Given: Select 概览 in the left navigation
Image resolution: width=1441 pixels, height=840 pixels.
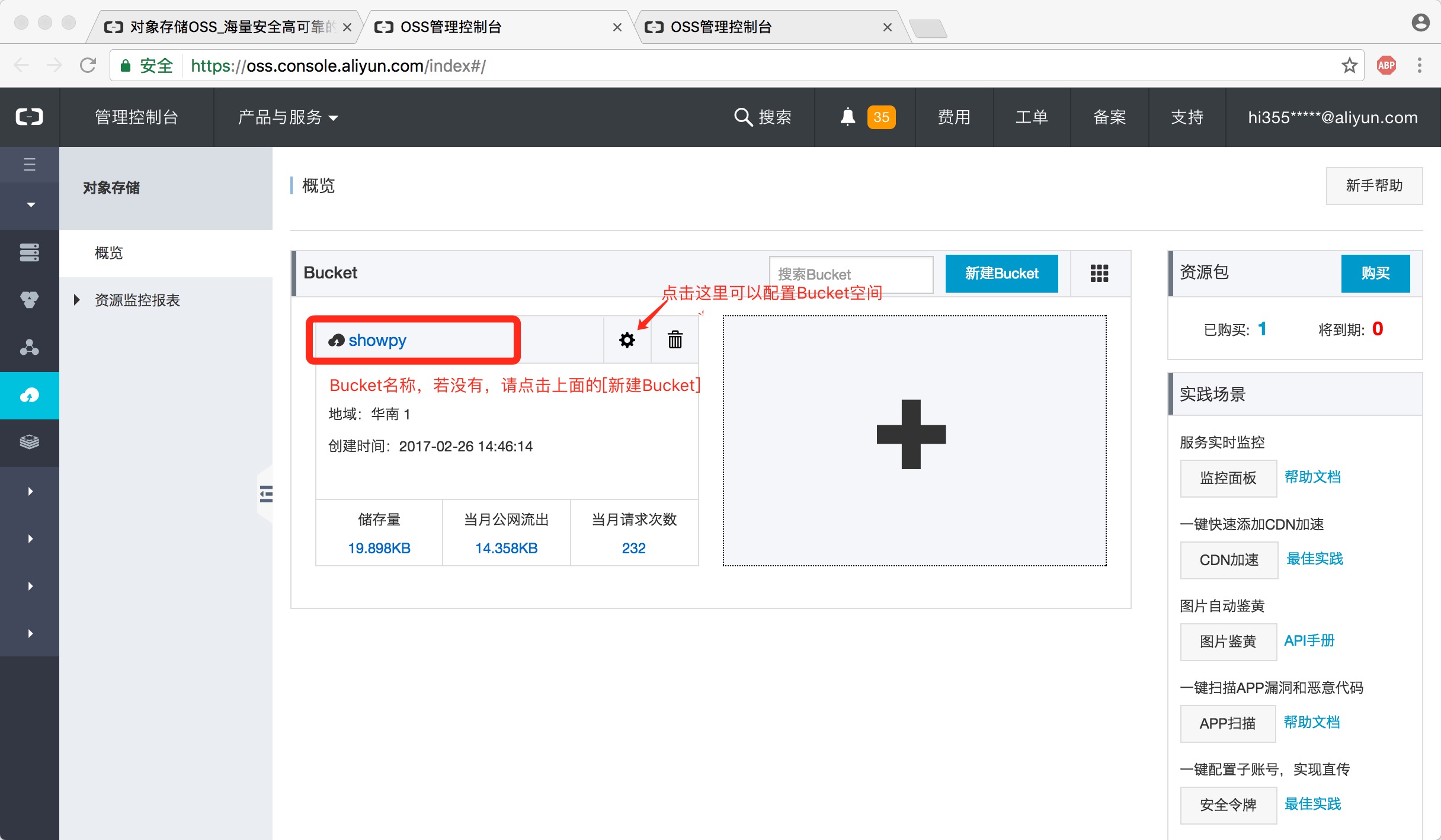Looking at the screenshot, I should [166, 253].
